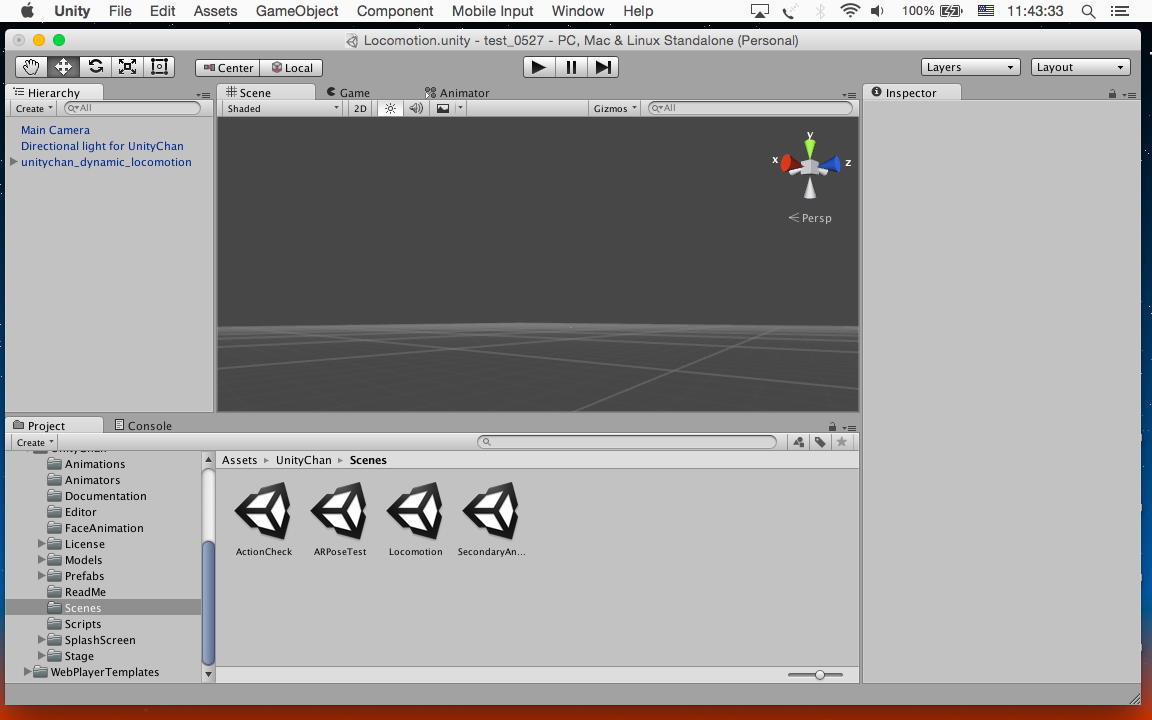Select the Rotate tool
This screenshot has height=720, width=1152.
(95, 67)
